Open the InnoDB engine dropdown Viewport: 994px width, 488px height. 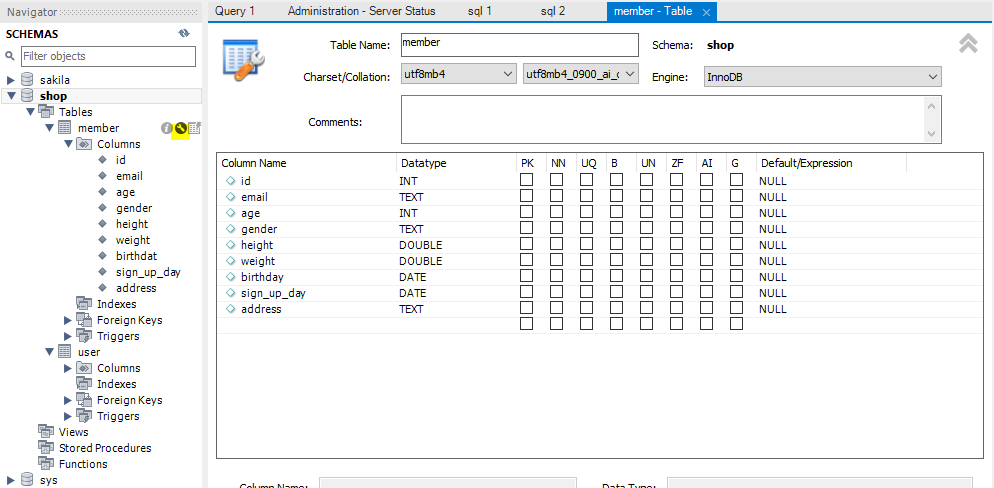822,76
